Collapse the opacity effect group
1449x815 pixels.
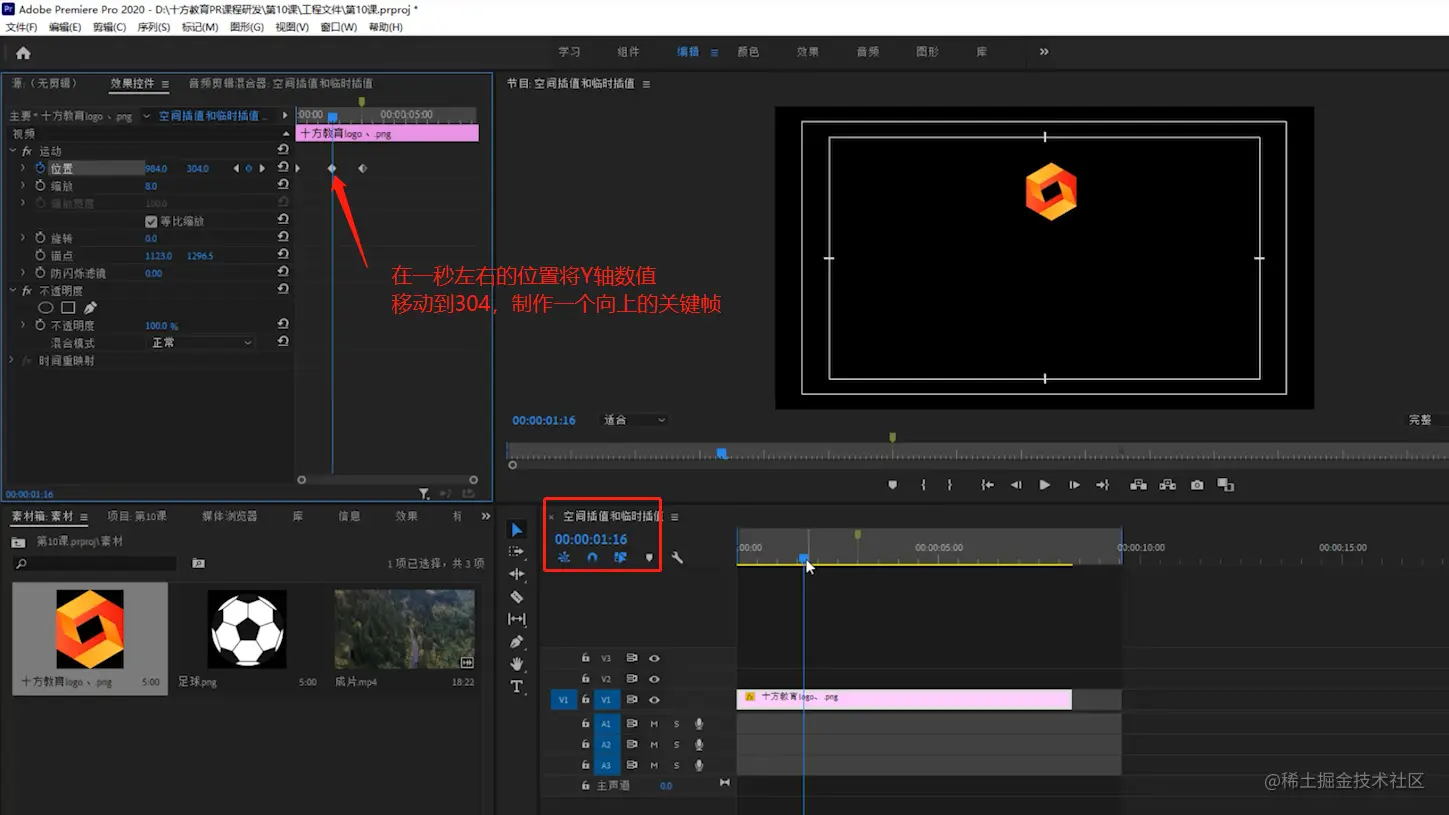(x=12, y=291)
